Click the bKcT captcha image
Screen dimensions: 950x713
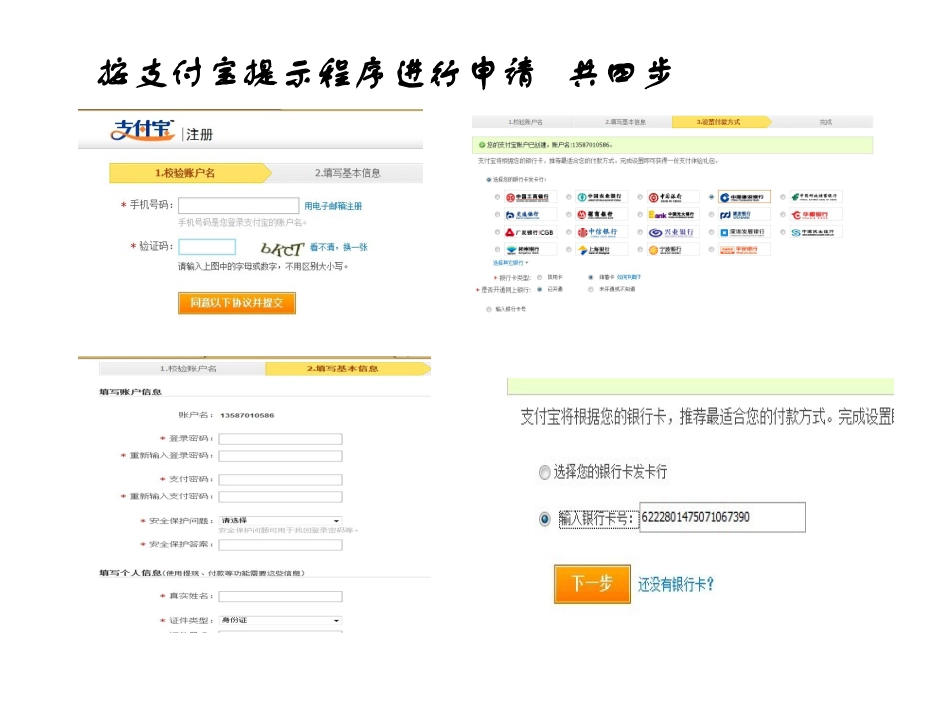click(282, 248)
